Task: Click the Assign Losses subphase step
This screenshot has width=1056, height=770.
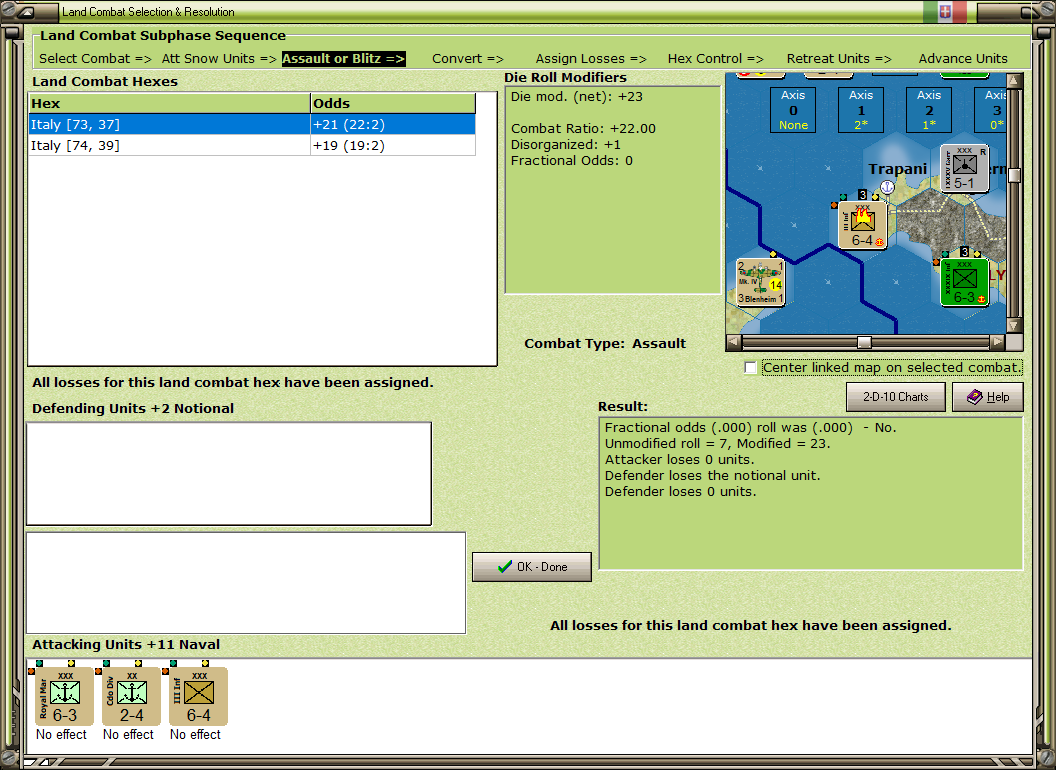Action: pyautogui.click(x=591, y=59)
